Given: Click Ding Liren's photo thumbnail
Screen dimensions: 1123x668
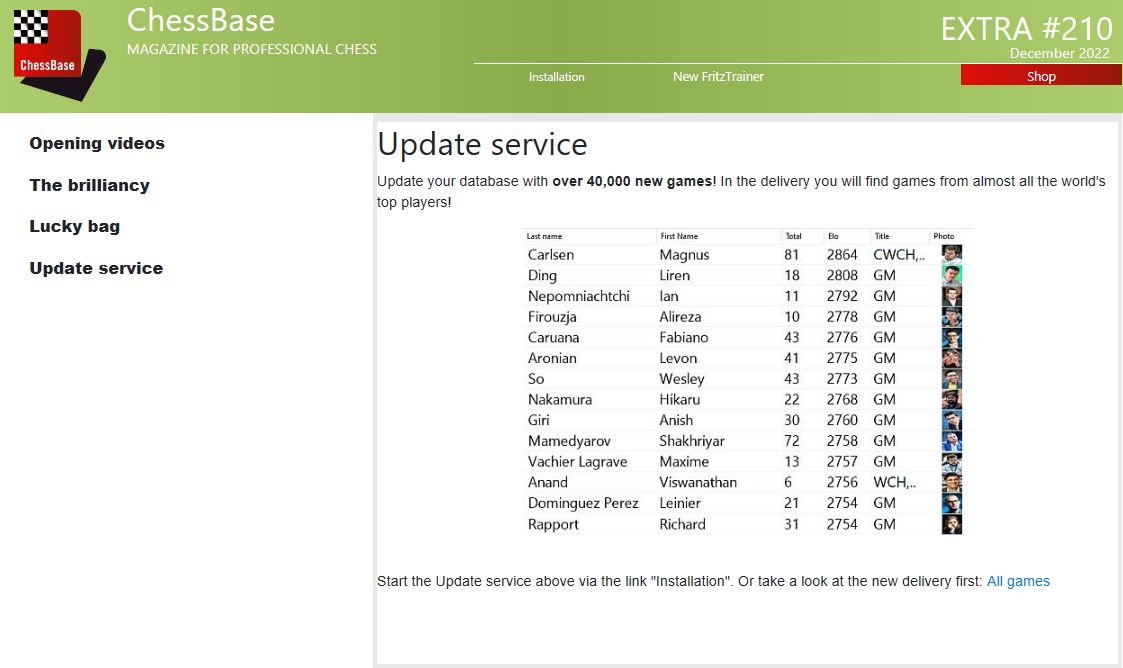Looking at the screenshot, I should coord(951,275).
